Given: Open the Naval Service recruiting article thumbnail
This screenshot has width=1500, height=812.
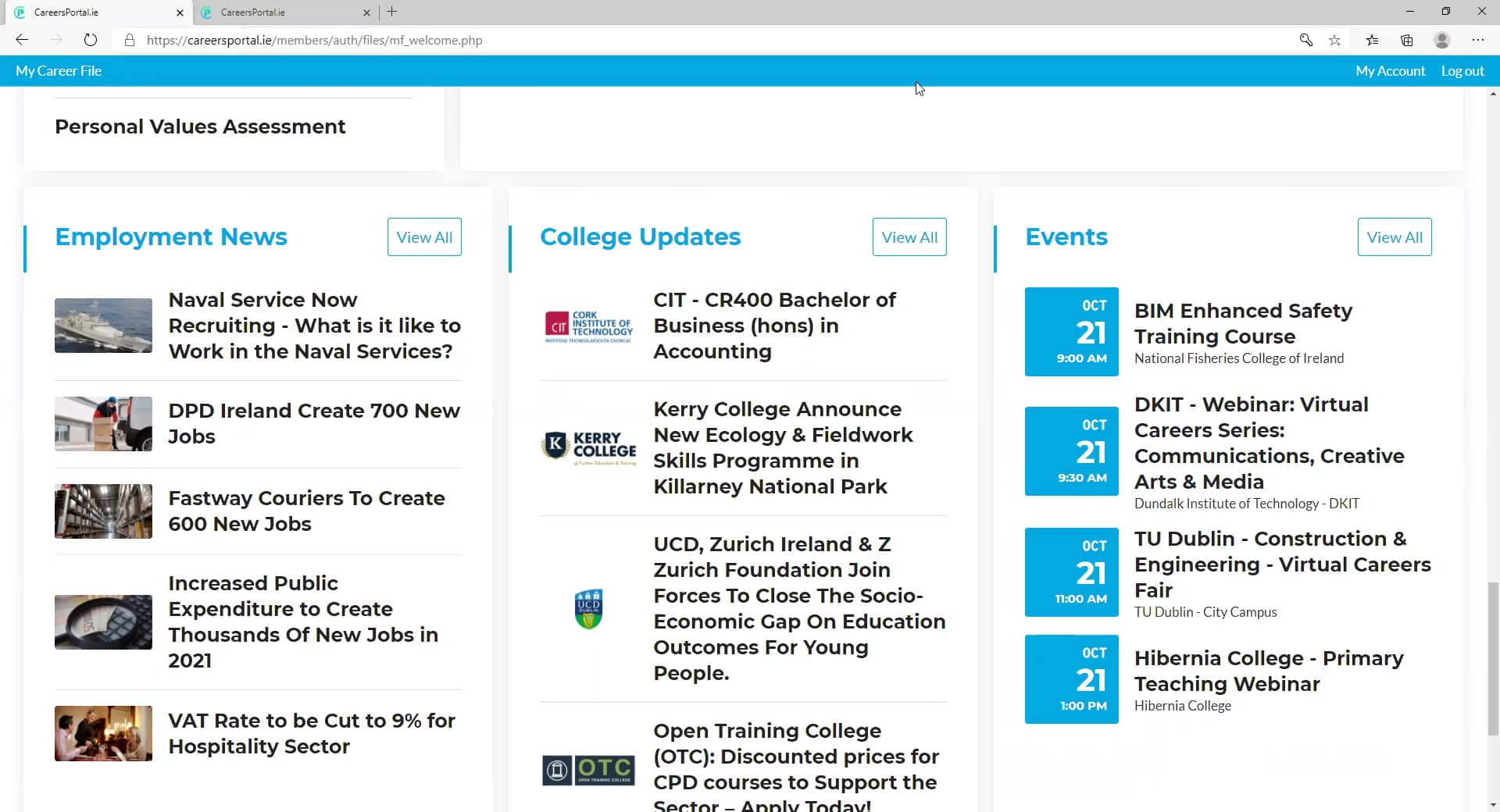Looking at the screenshot, I should click(102, 326).
